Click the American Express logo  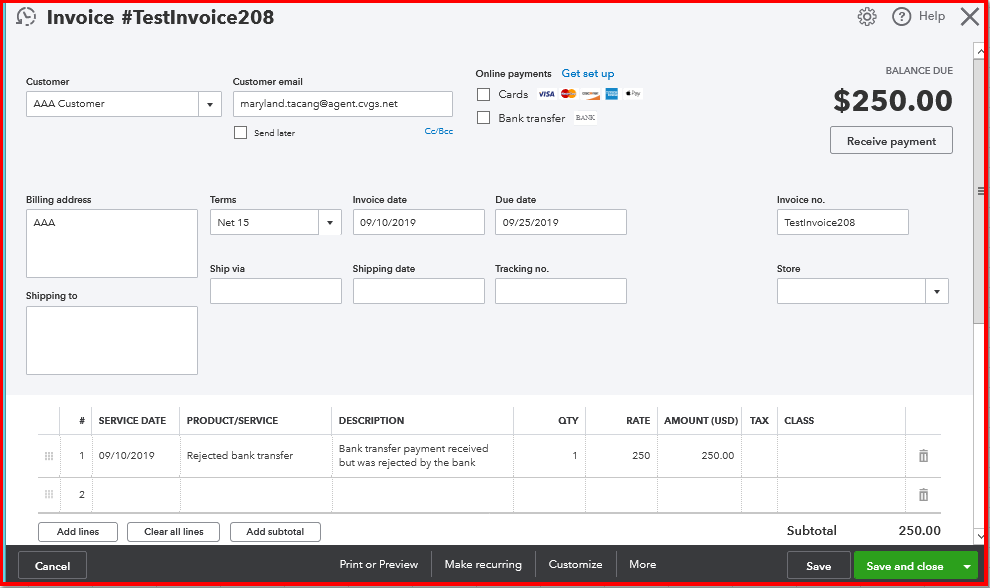[612, 93]
